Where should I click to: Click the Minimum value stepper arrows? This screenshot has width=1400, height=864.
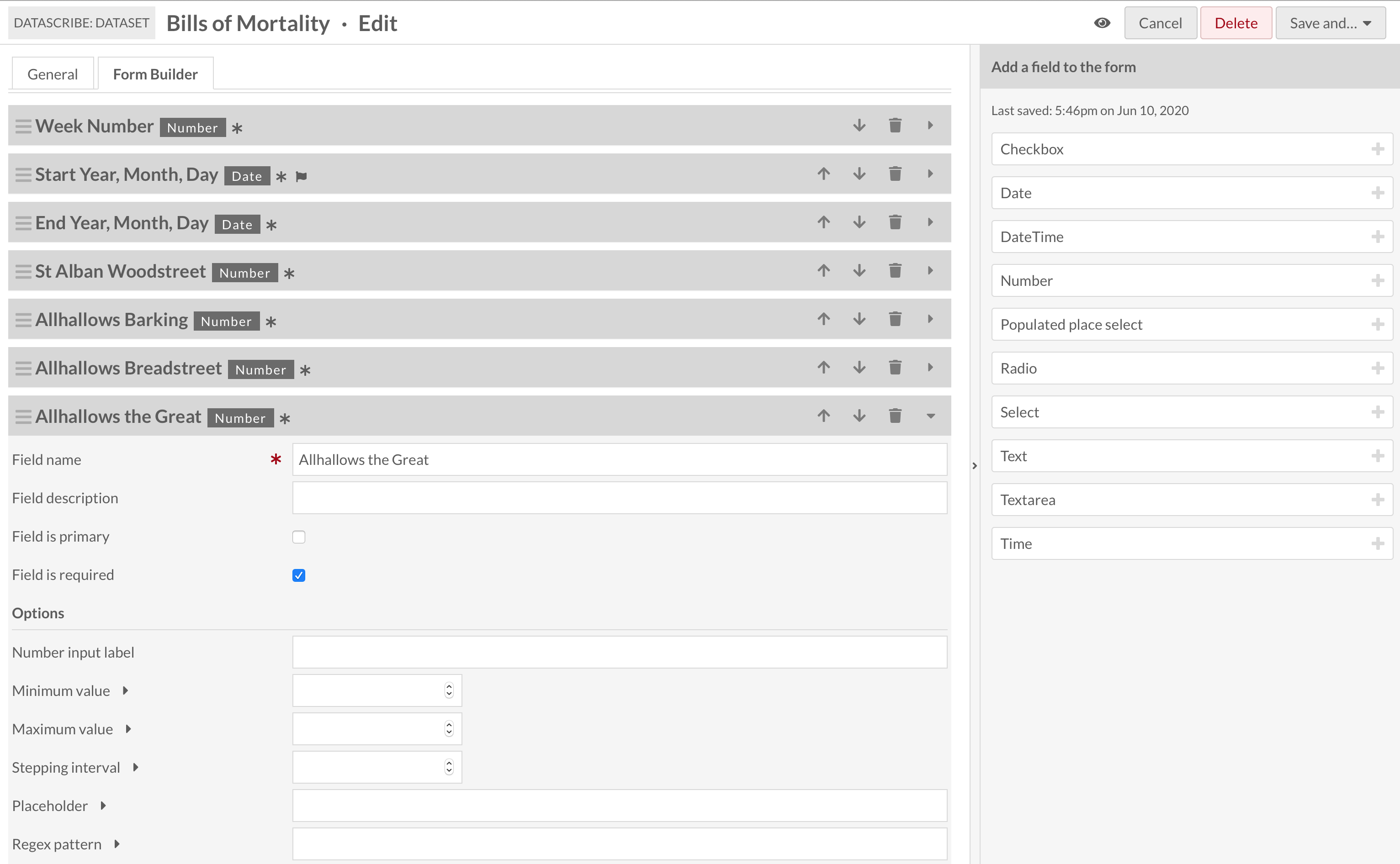click(x=449, y=690)
